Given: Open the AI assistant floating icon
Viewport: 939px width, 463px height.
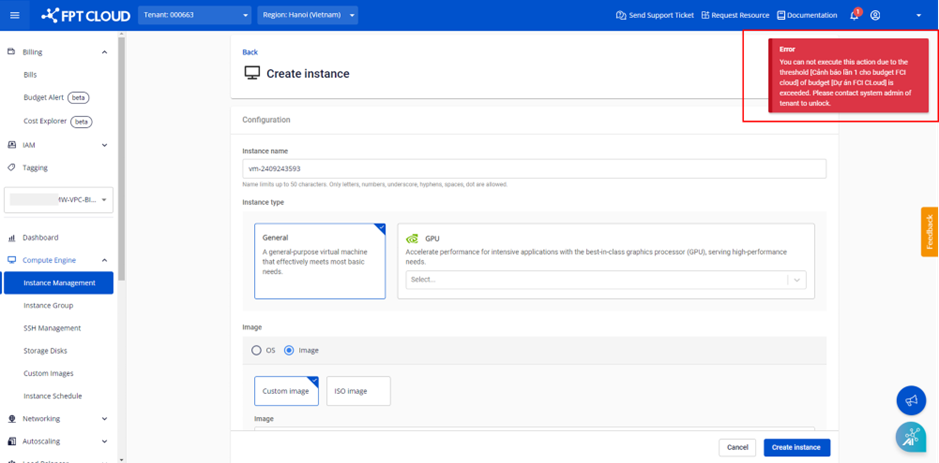Looking at the screenshot, I should 910,437.
